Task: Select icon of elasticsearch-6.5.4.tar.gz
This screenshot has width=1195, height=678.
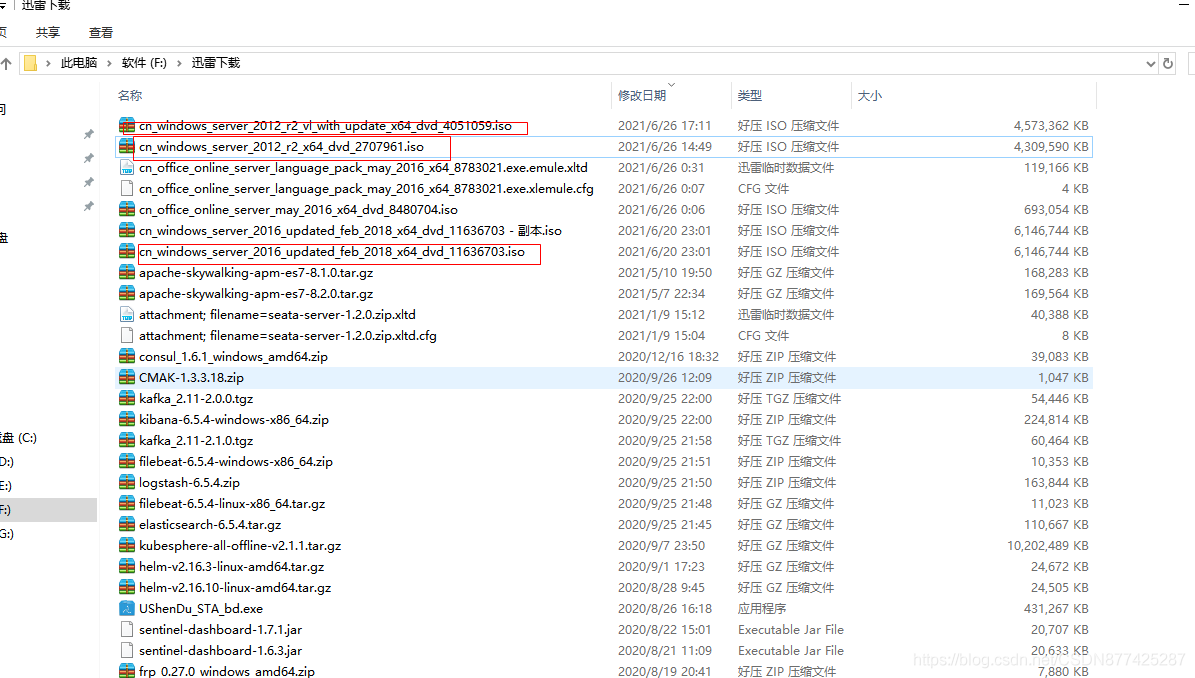Action: click(x=127, y=524)
